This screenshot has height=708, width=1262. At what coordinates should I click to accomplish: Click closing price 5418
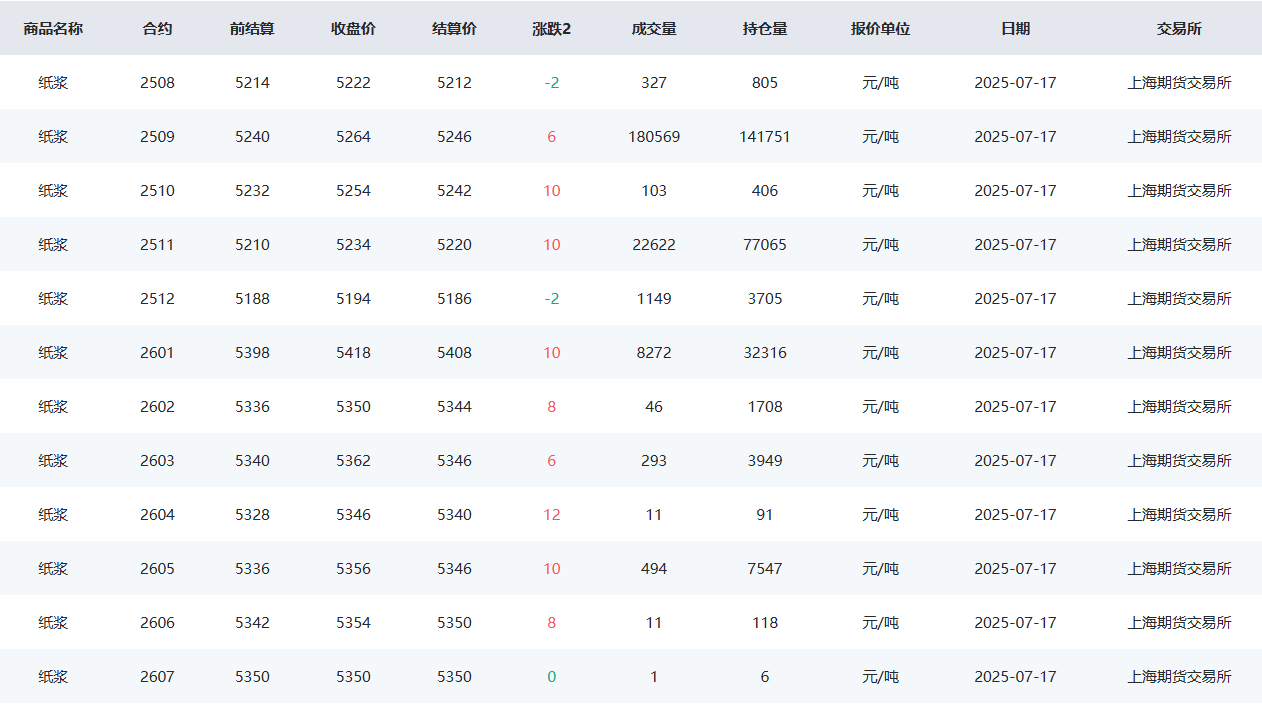coord(353,353)
